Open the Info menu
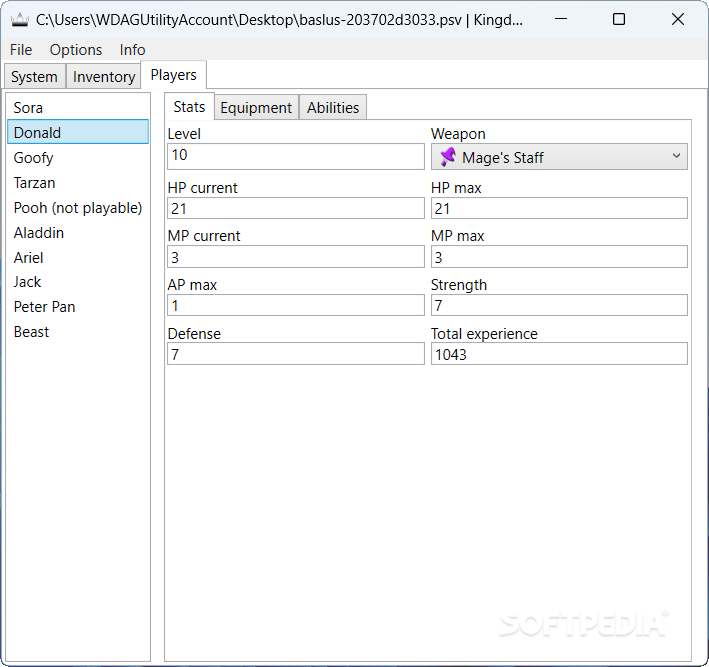709x667 pixels. (x=132, y=50)
